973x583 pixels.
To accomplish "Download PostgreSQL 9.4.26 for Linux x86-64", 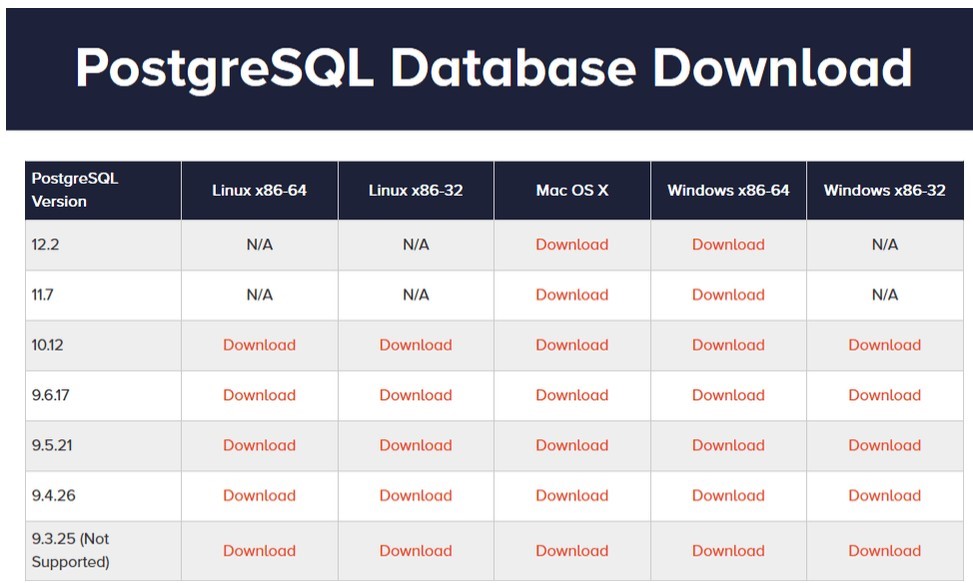I will click(x=259, y=496).
